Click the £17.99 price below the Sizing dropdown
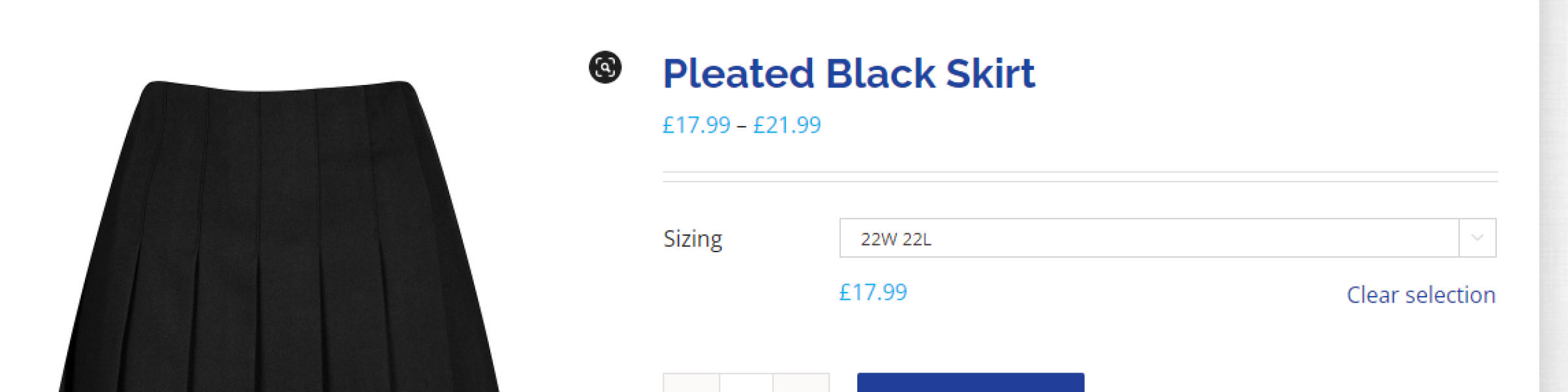This screenshot has width=1568, height=392. click(873, 292)
